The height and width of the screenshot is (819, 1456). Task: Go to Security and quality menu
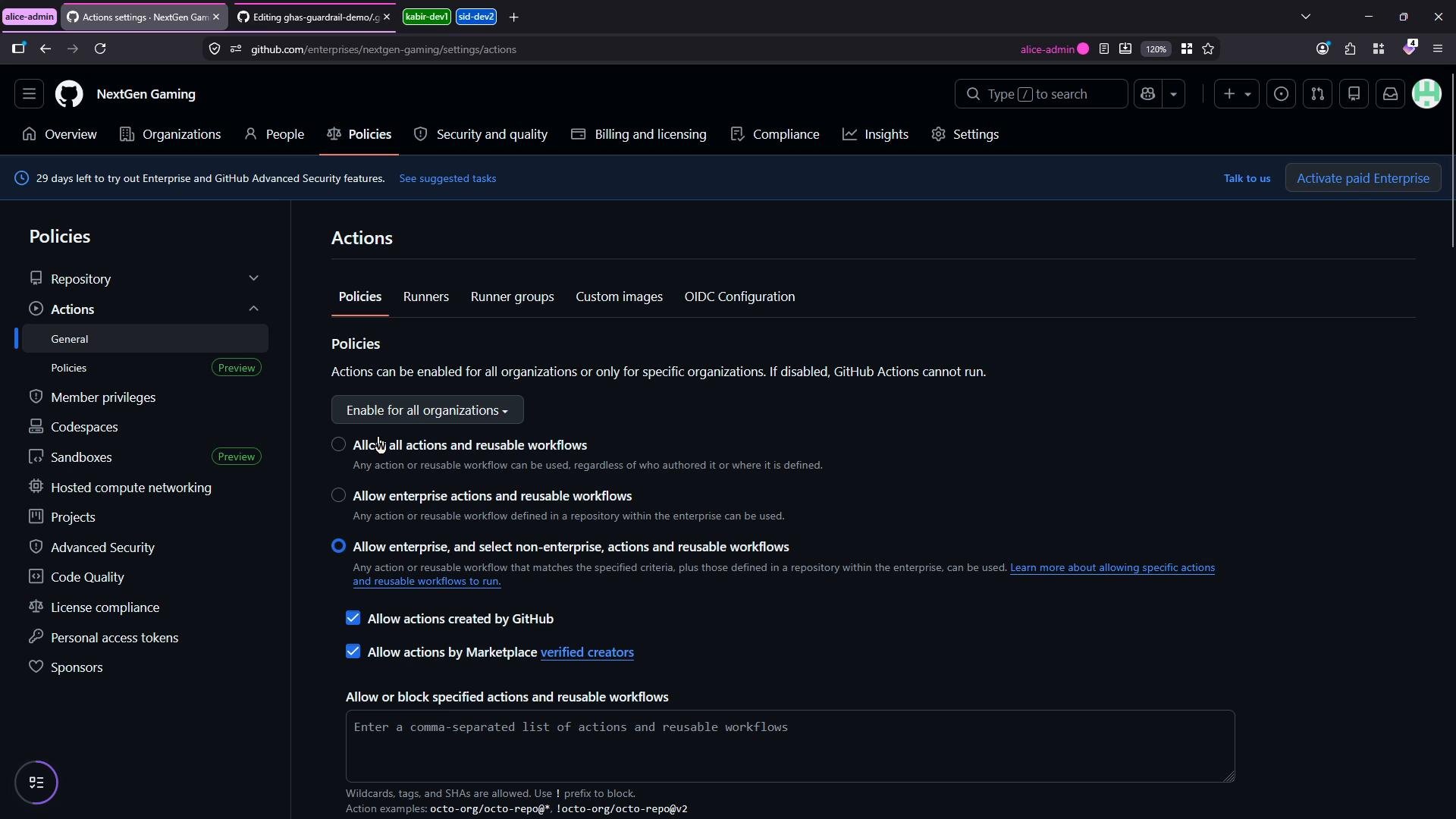(x=481, y=134)
